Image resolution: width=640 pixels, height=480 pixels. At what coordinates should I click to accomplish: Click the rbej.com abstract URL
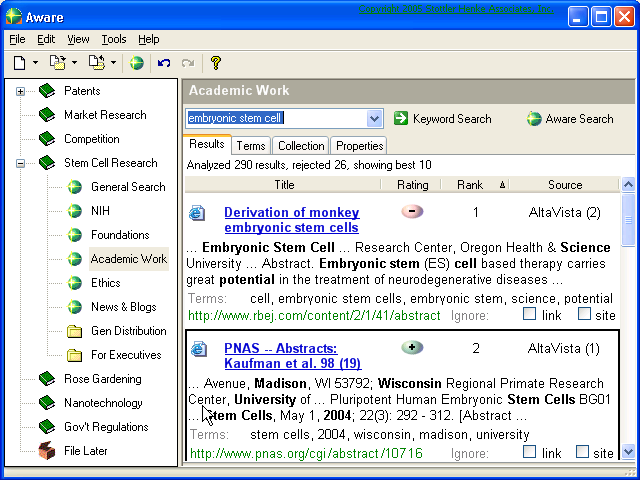pyautogui.click(x=314, y=316)
